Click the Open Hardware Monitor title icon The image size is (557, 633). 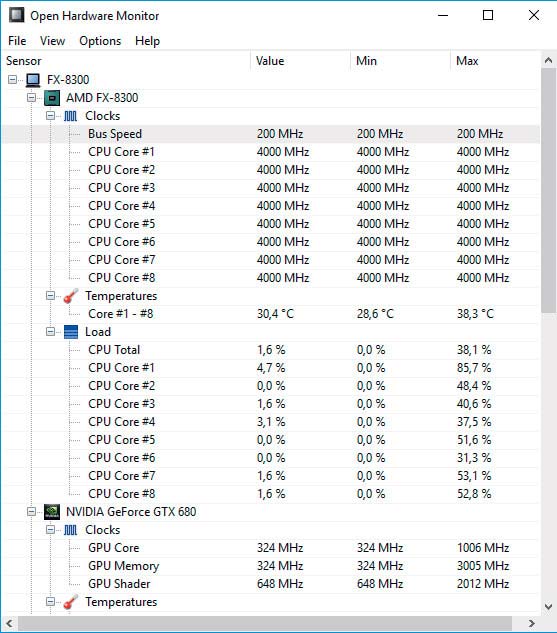click(x=17, y=15)
